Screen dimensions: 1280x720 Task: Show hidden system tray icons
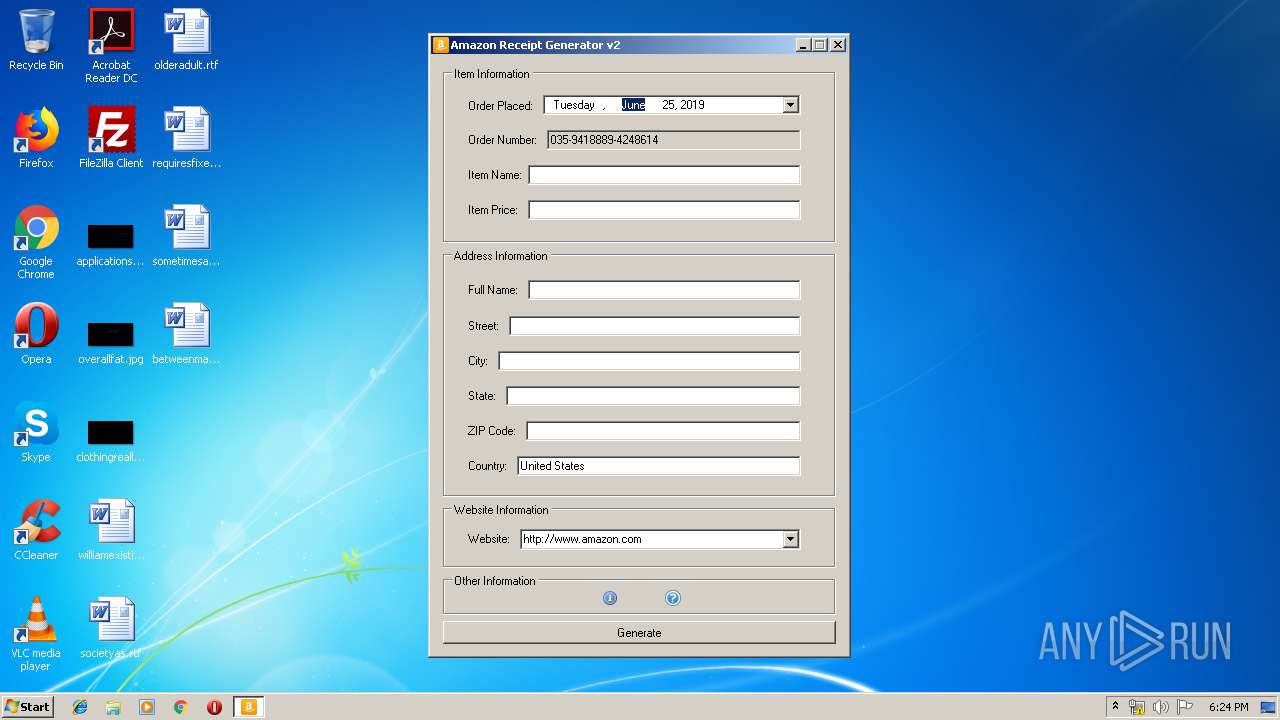[x=1115, y=706]
